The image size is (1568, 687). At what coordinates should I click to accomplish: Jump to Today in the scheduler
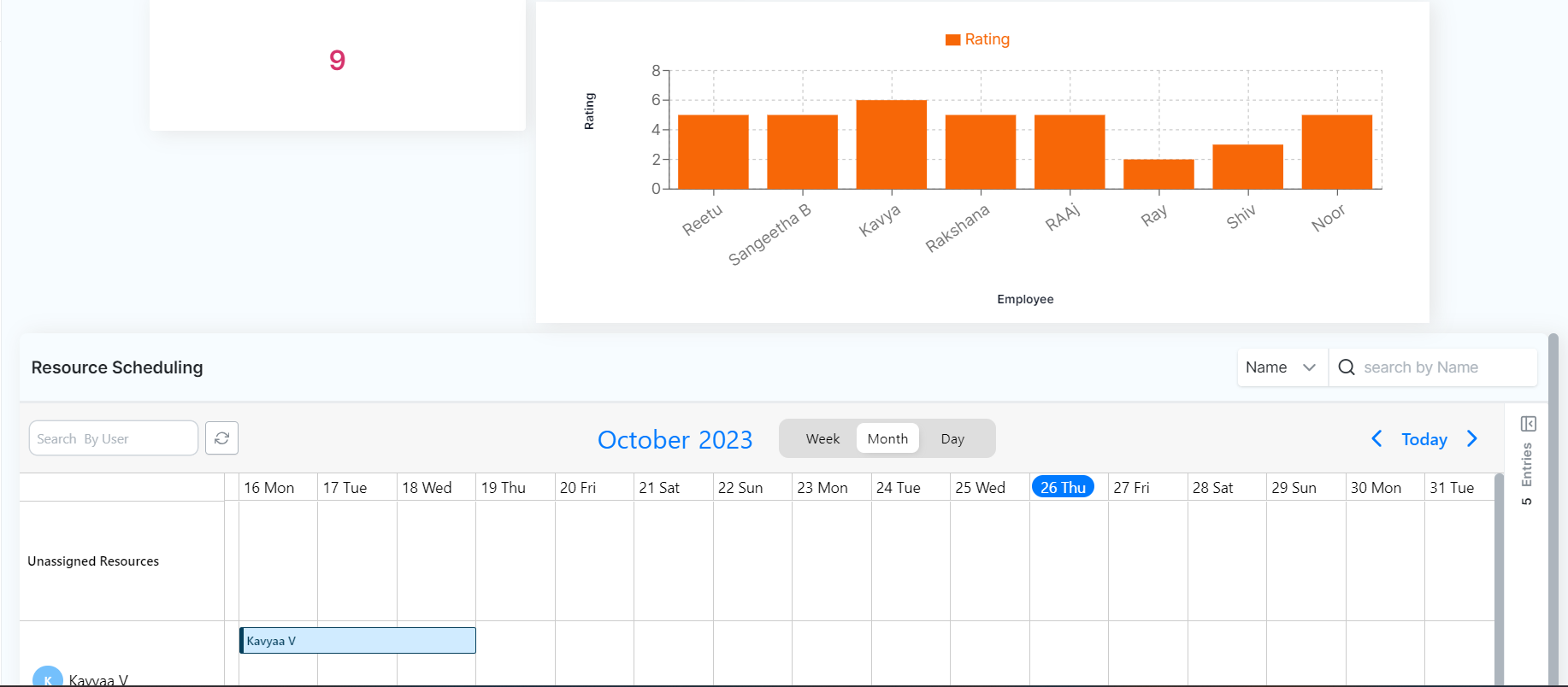1424,439
